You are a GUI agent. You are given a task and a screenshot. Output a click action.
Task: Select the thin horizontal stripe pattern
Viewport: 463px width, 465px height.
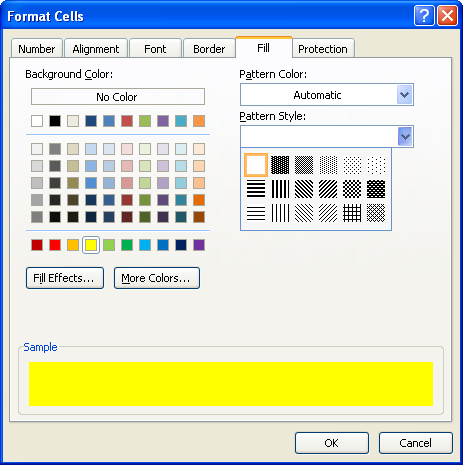coord(256,213)
